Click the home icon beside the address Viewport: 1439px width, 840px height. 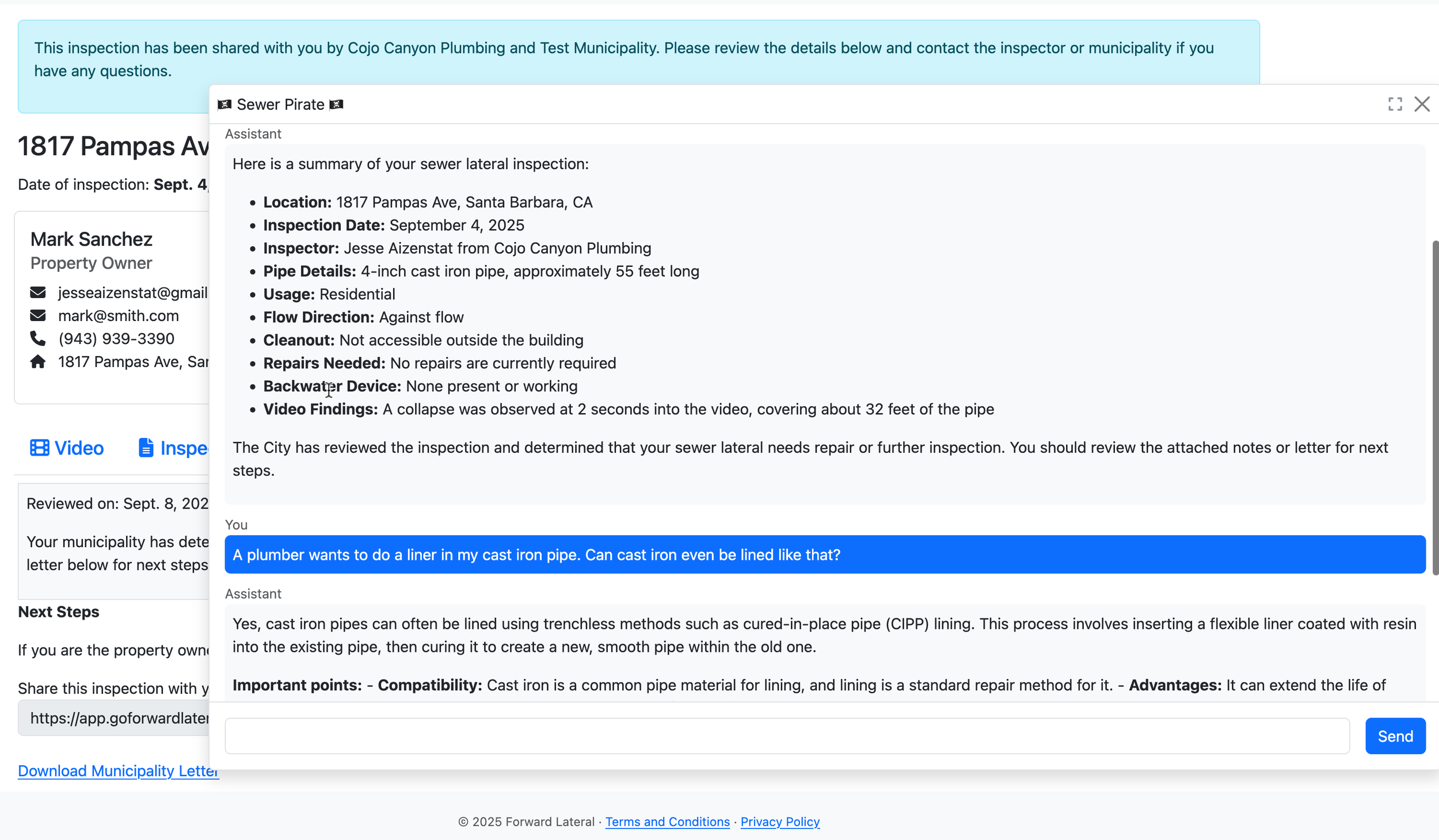pos(38,362)
